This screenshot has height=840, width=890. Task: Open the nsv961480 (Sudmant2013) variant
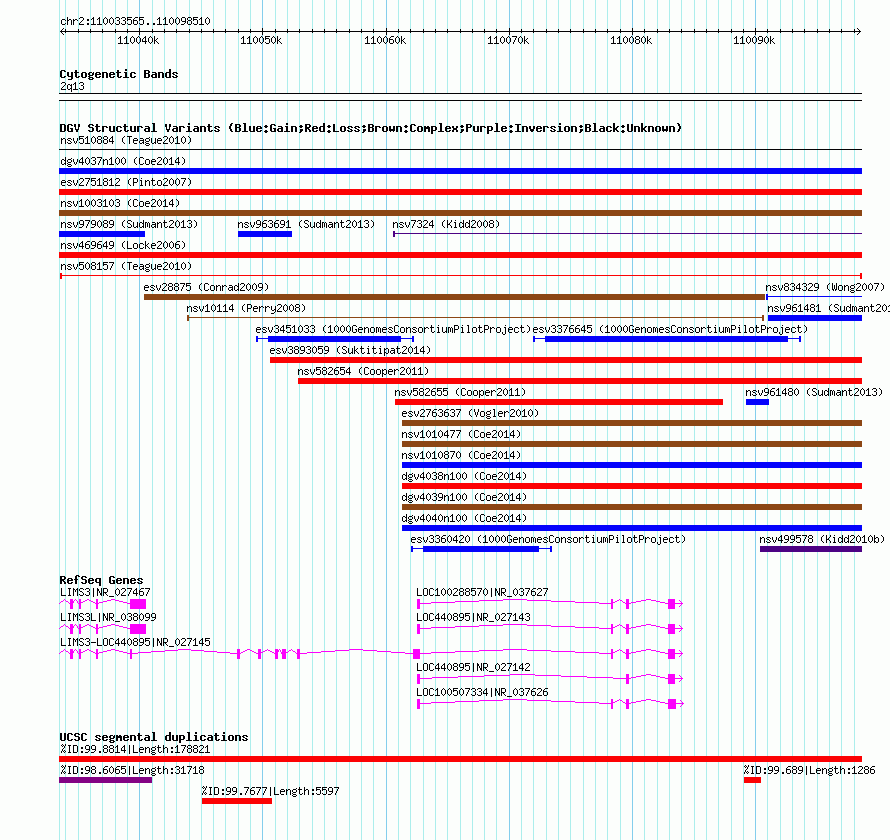(x=757, y=402)
